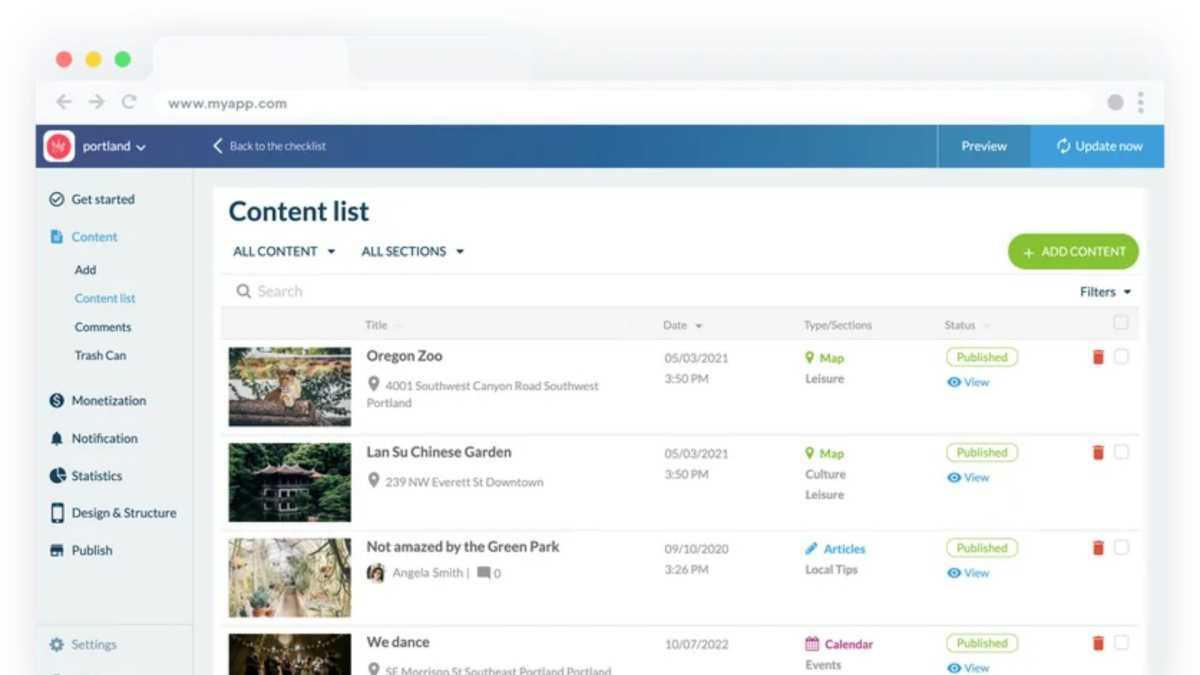1200x675 pixels.
Task: Click the trash icon for Lan Su Chinese Garden
Action: click(x=1097, y=453)
